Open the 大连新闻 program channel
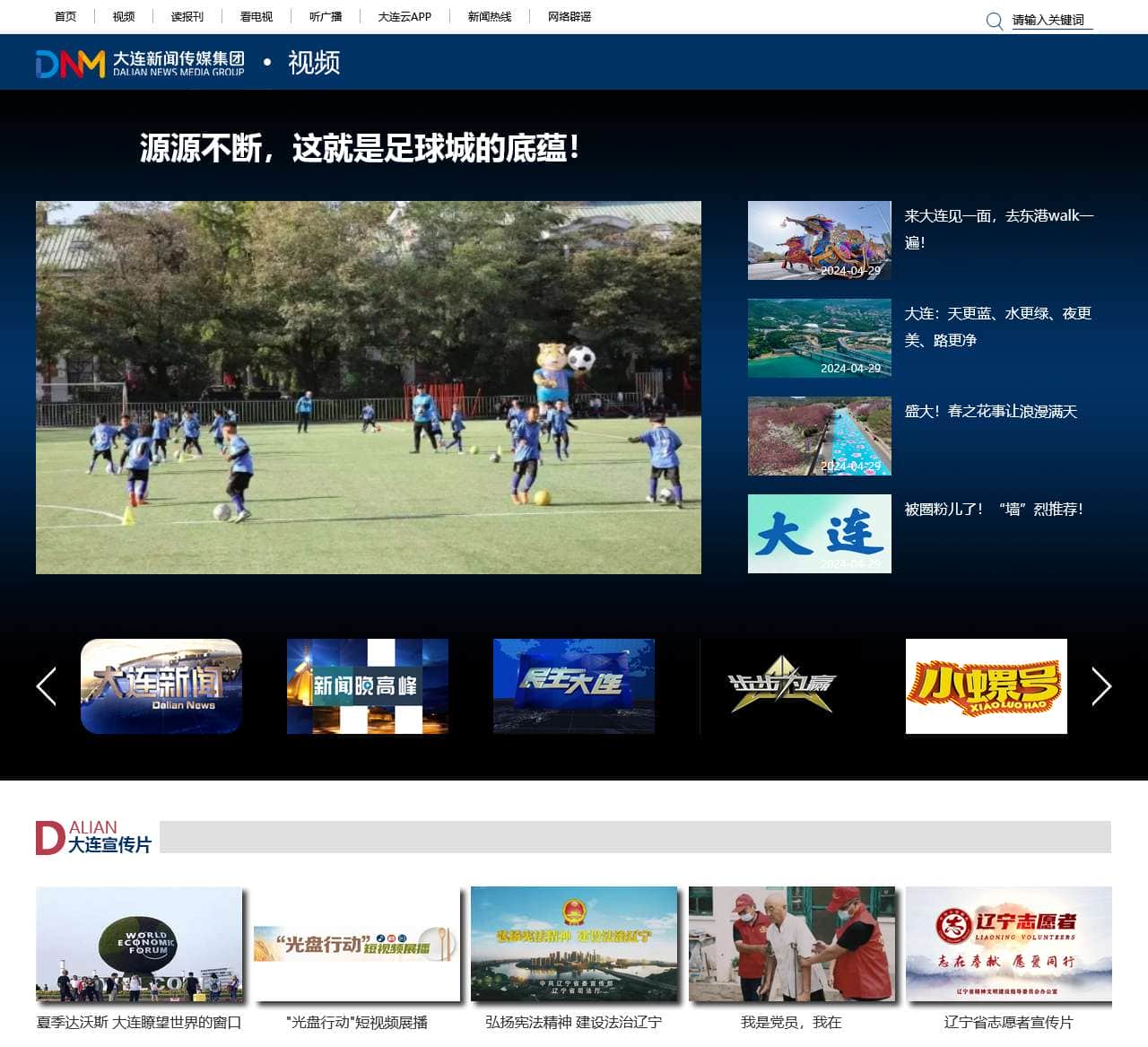This screenshot has height=1047, width=1148. click(x=161, y=686)
